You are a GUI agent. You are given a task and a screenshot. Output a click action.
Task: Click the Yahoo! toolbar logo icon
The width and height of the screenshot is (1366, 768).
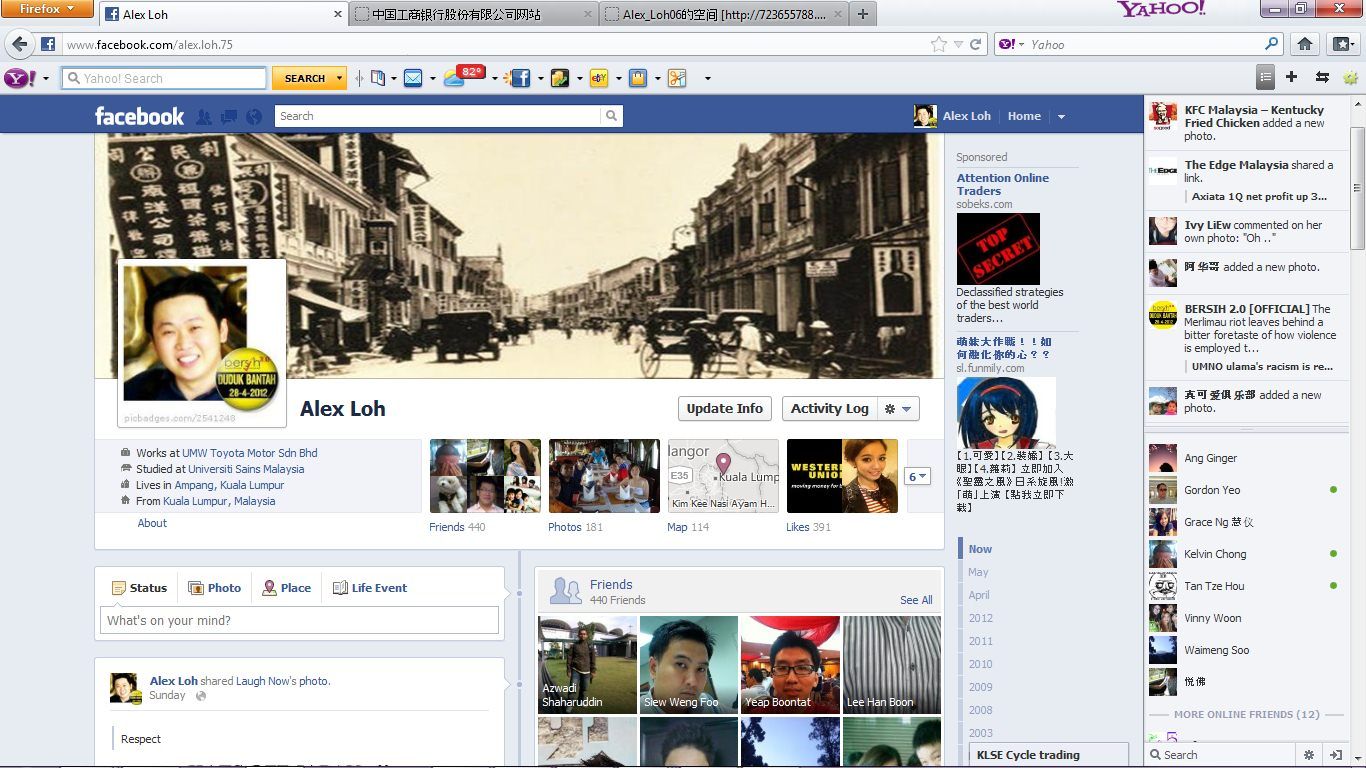tap(20, 78)
